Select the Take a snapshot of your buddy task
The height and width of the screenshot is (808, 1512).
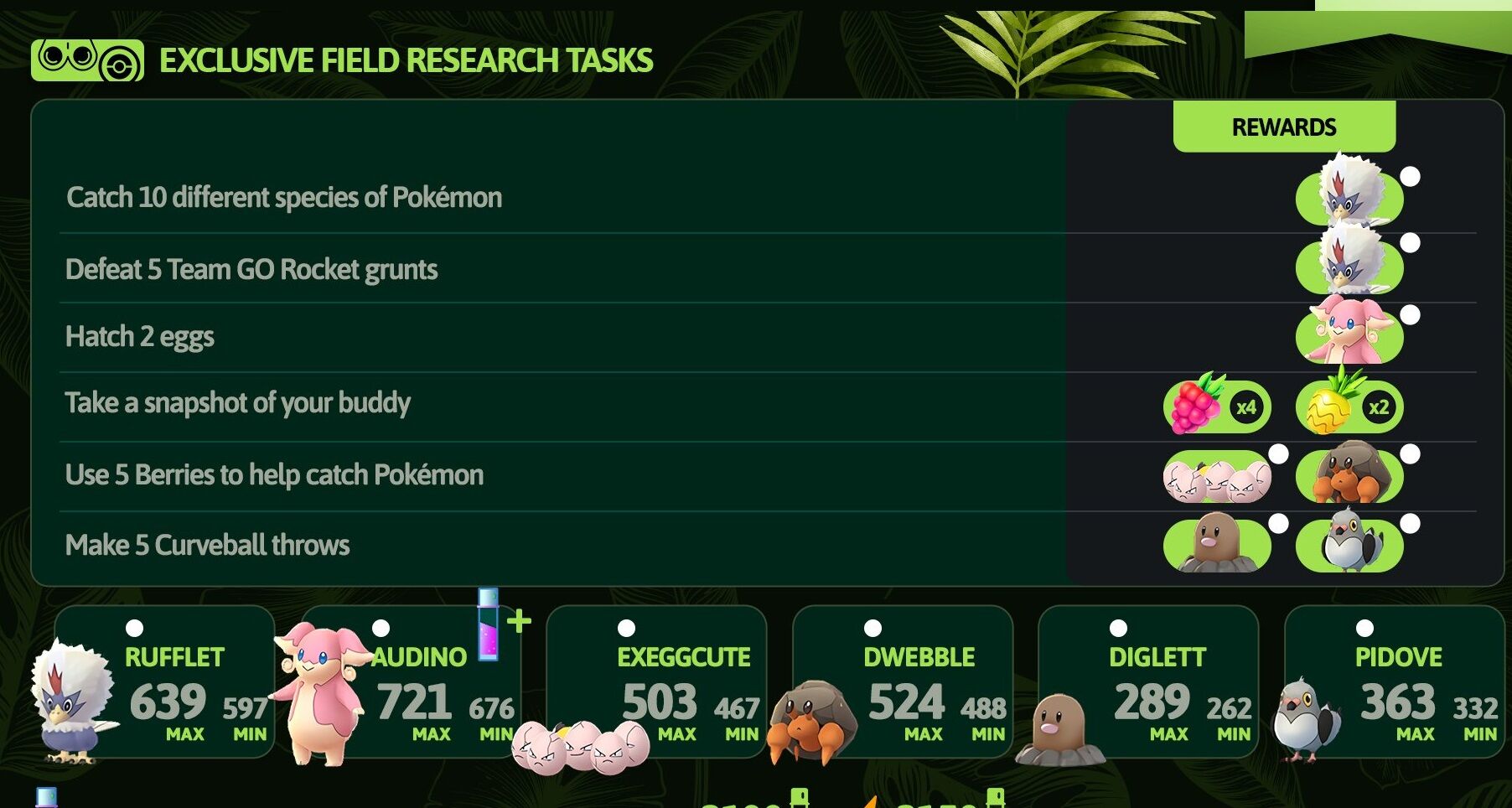pyautogui.click(x=238, y=403)
